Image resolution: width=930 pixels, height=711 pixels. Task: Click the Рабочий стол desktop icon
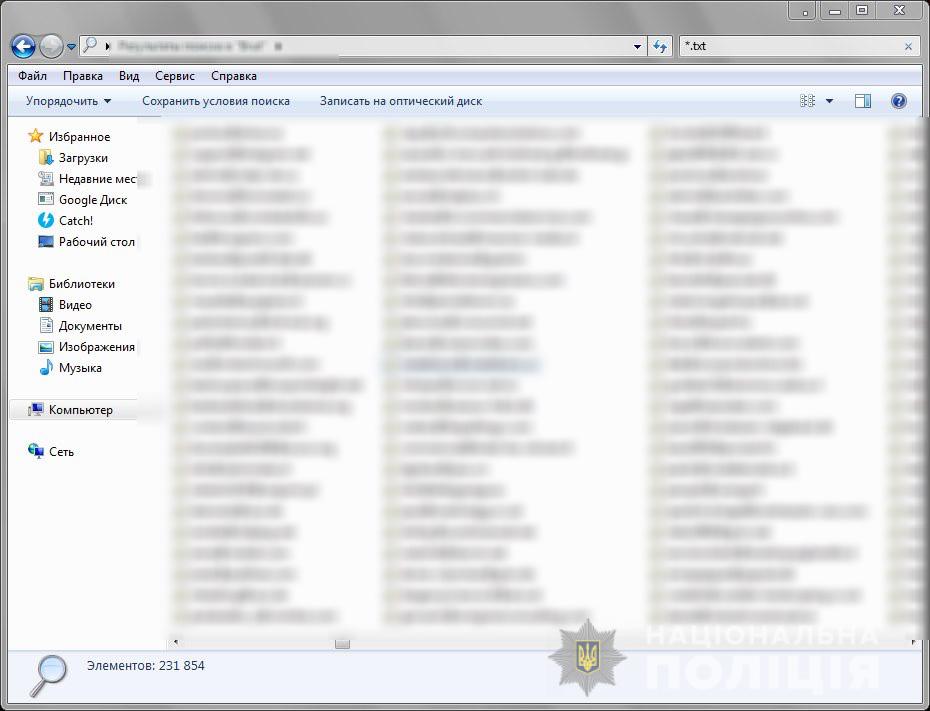pos(46,241)
